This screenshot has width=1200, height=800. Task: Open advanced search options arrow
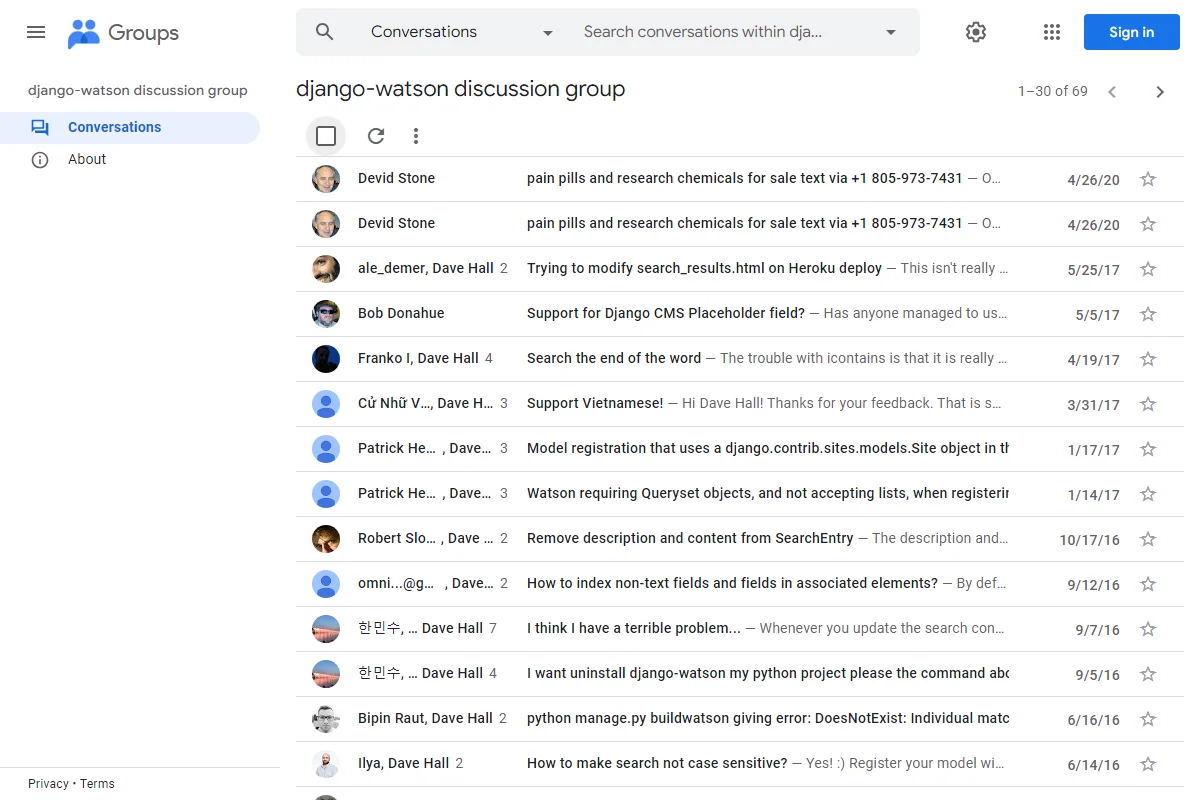[891, 32]
